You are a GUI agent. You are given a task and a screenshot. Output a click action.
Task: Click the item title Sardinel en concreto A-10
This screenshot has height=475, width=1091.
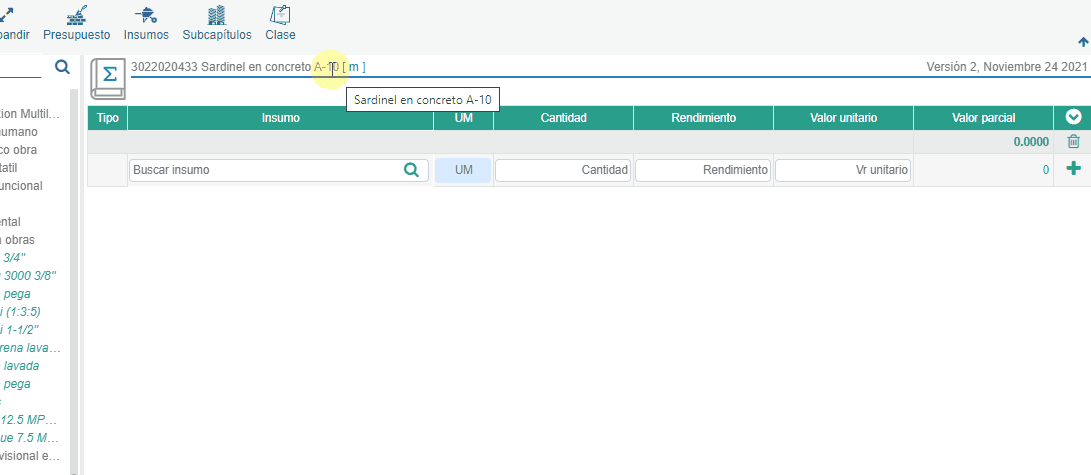[270, 67]
